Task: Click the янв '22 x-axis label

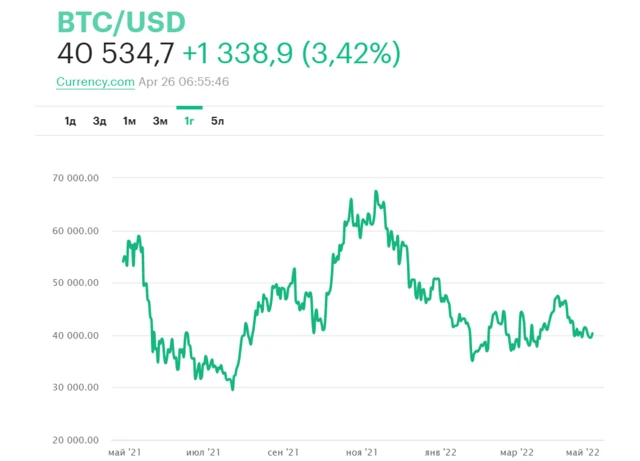Action: [440, 452]
